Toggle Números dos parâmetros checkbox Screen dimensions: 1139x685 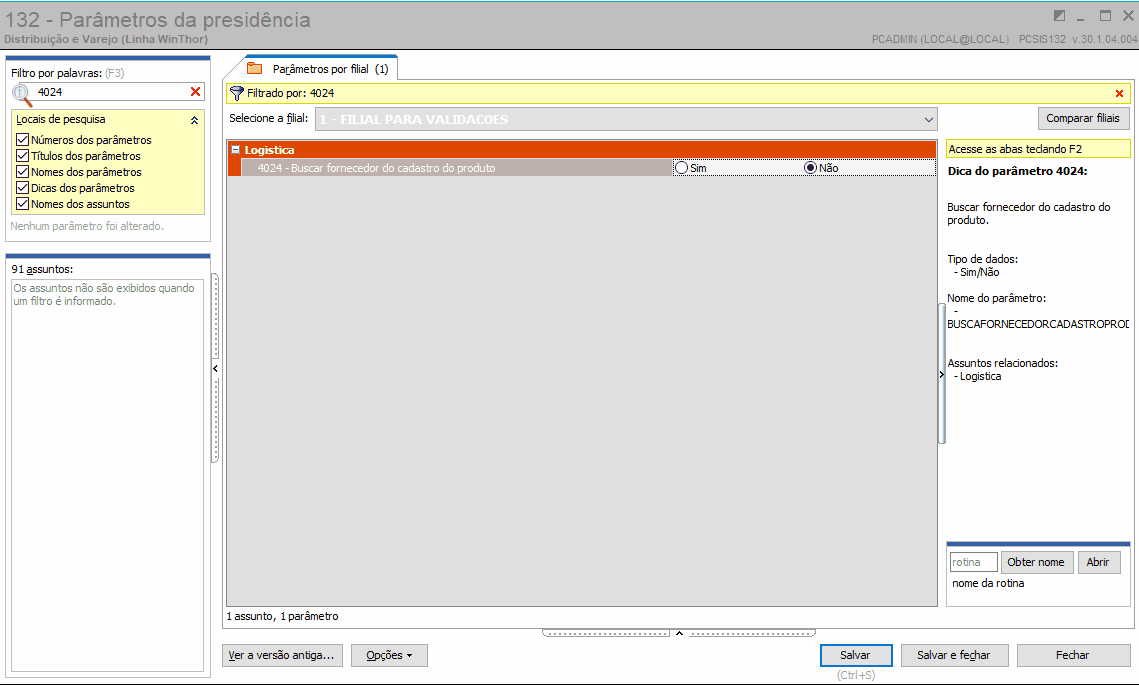point(23,139)
